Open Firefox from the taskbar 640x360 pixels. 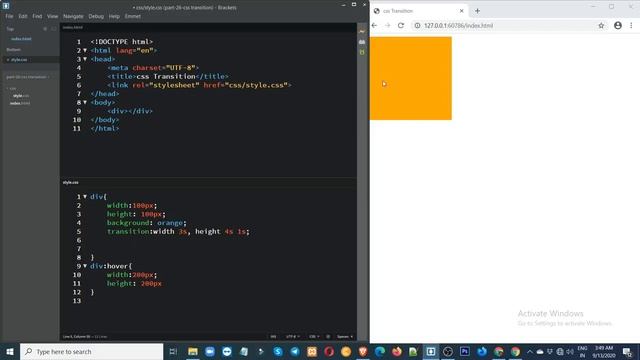click(x=397, y=351)
